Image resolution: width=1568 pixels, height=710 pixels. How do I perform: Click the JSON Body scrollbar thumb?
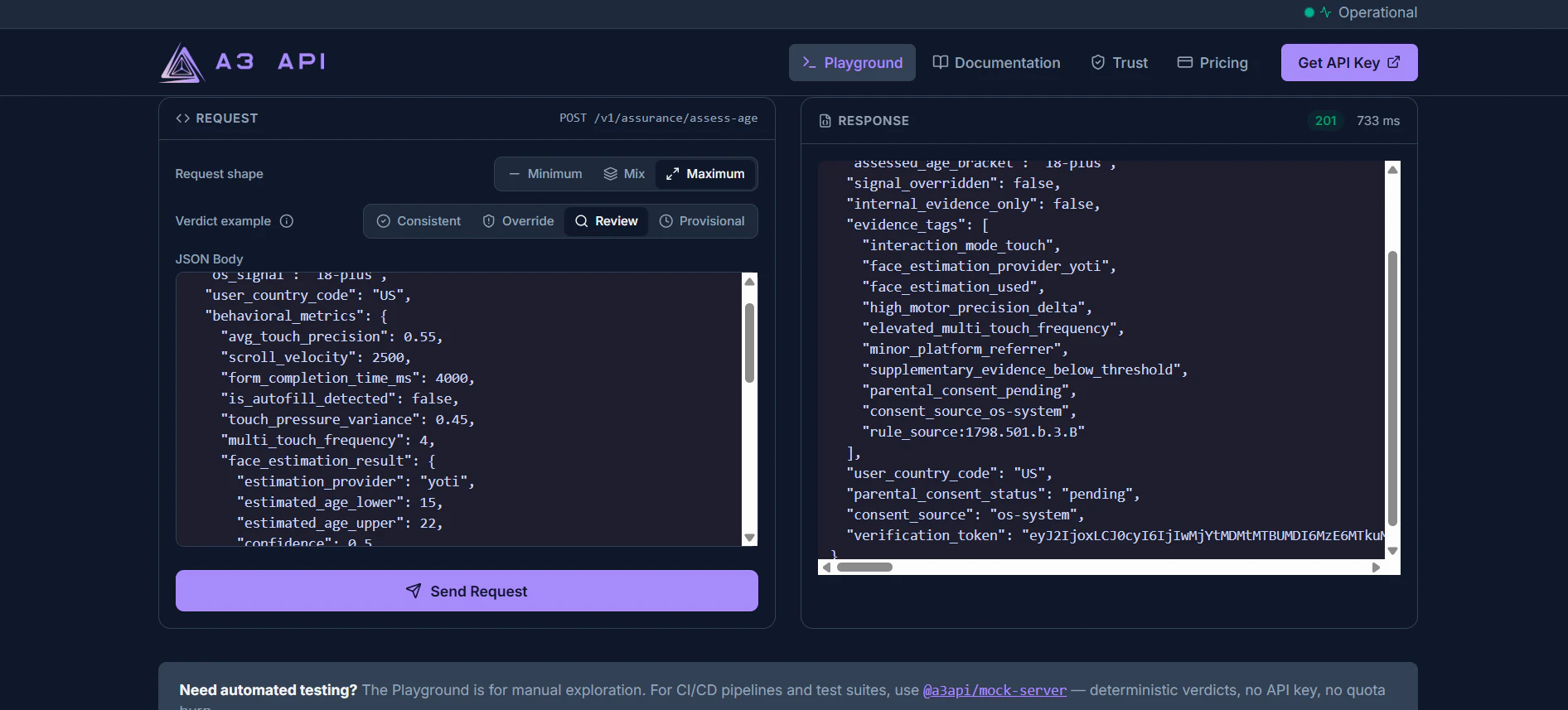tap(749, 343)
